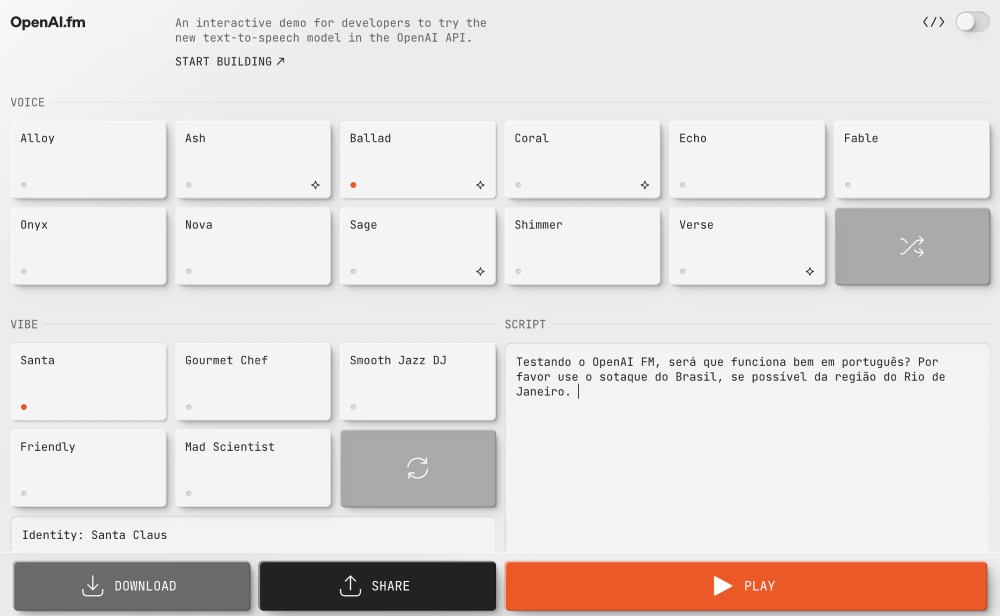The image size is (1000, 616).
Task: Choose the Shimmer voice
Action: coord(582,246)
